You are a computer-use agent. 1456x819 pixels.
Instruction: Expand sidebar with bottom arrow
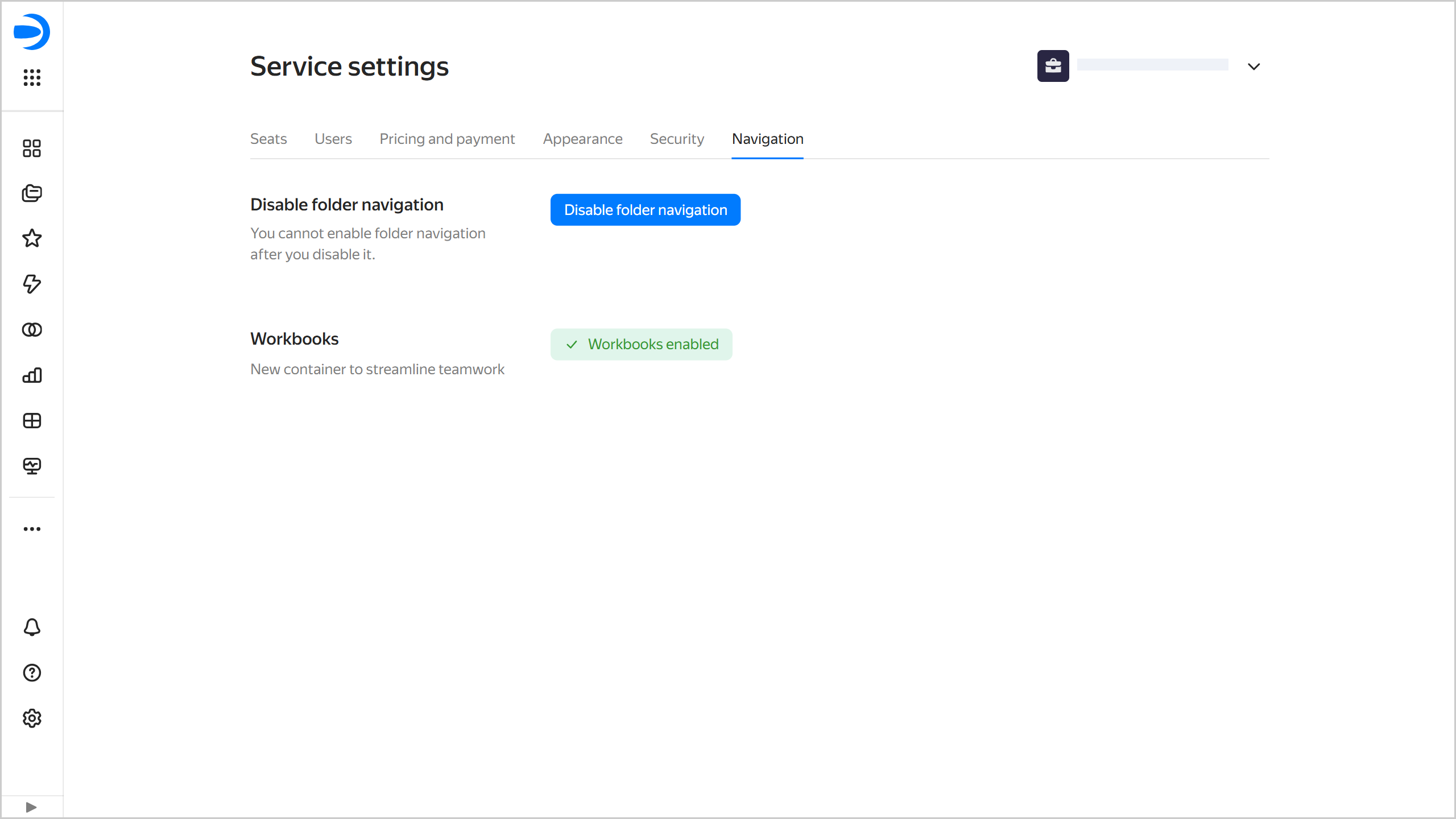click(31, 807)
